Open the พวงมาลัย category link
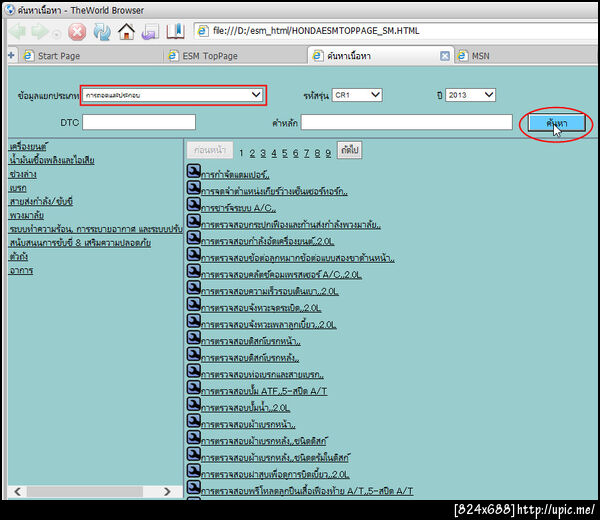This screenshot has width=600, height=520. [26, 215]
